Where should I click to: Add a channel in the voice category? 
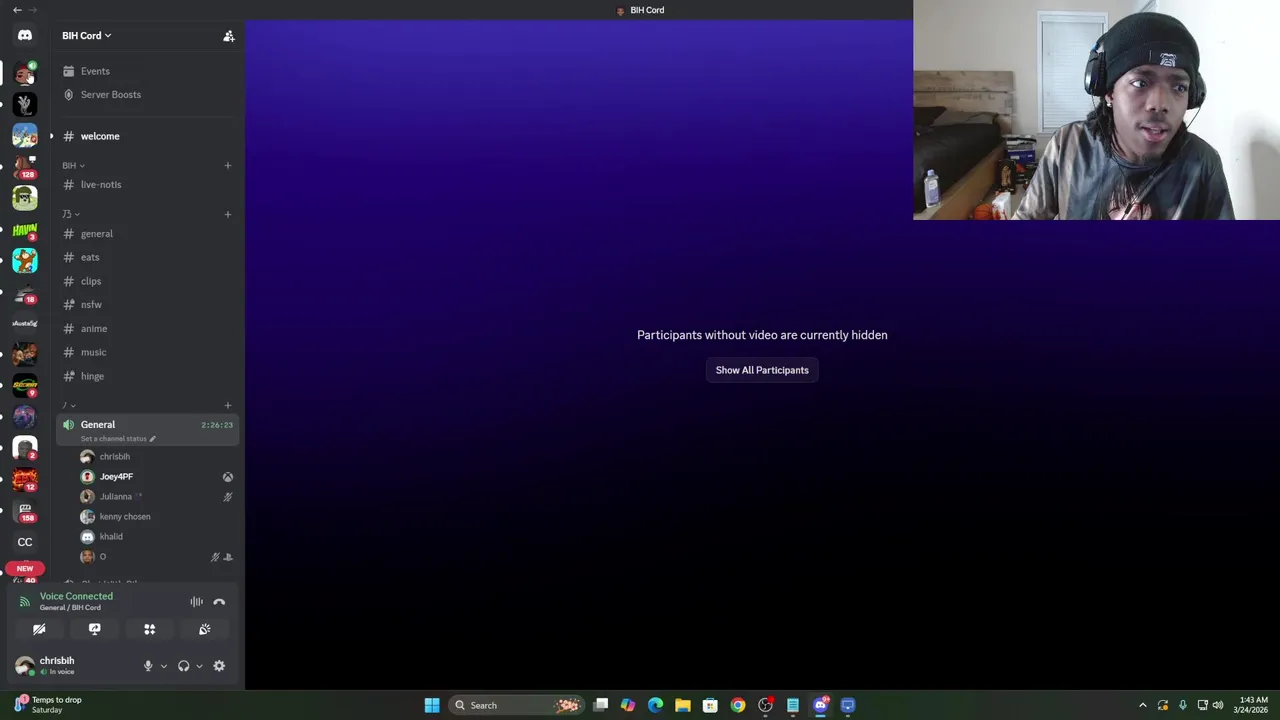[228, 405]
